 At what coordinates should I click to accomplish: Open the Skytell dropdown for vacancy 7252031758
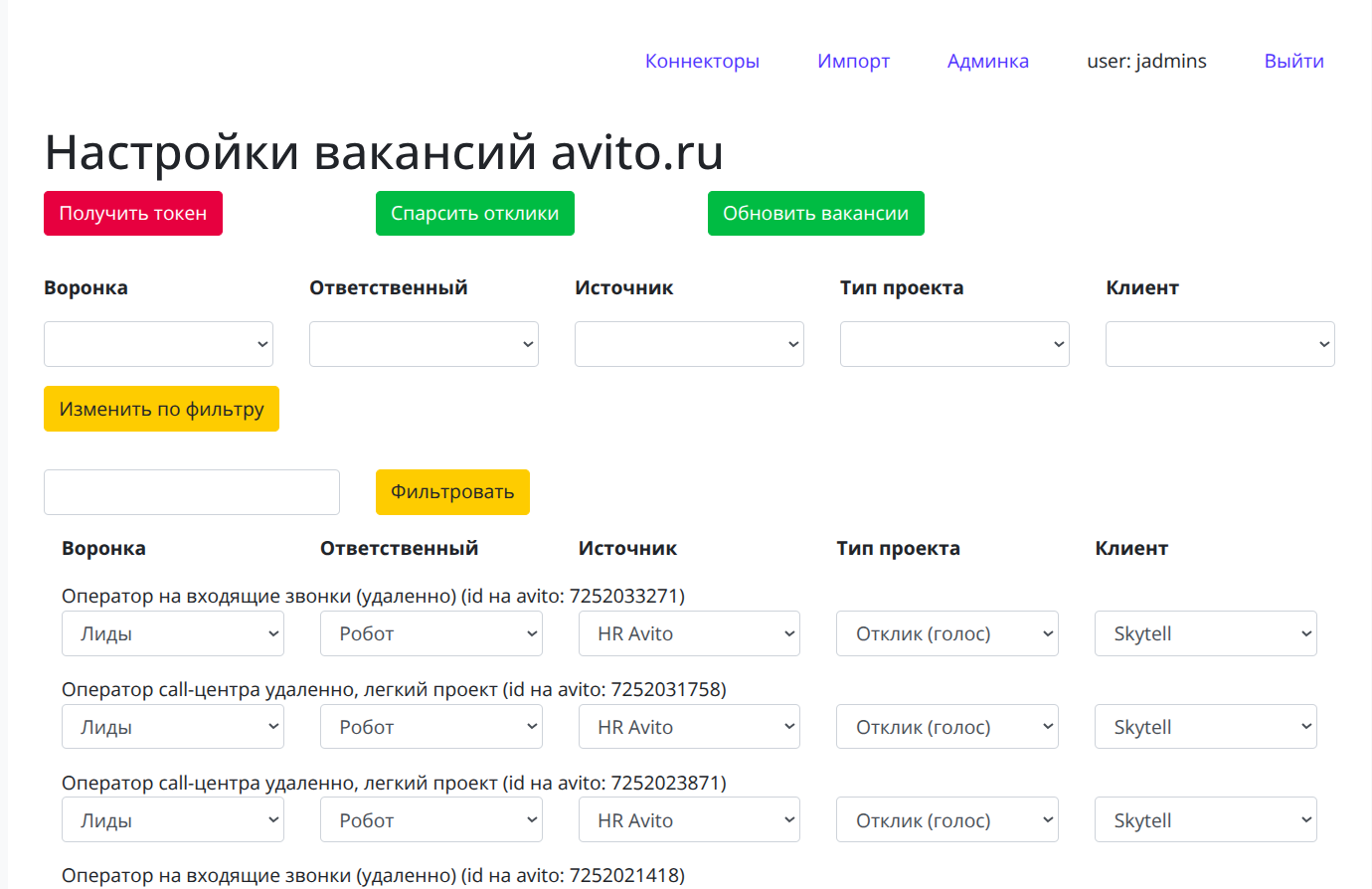[1206, 727]
